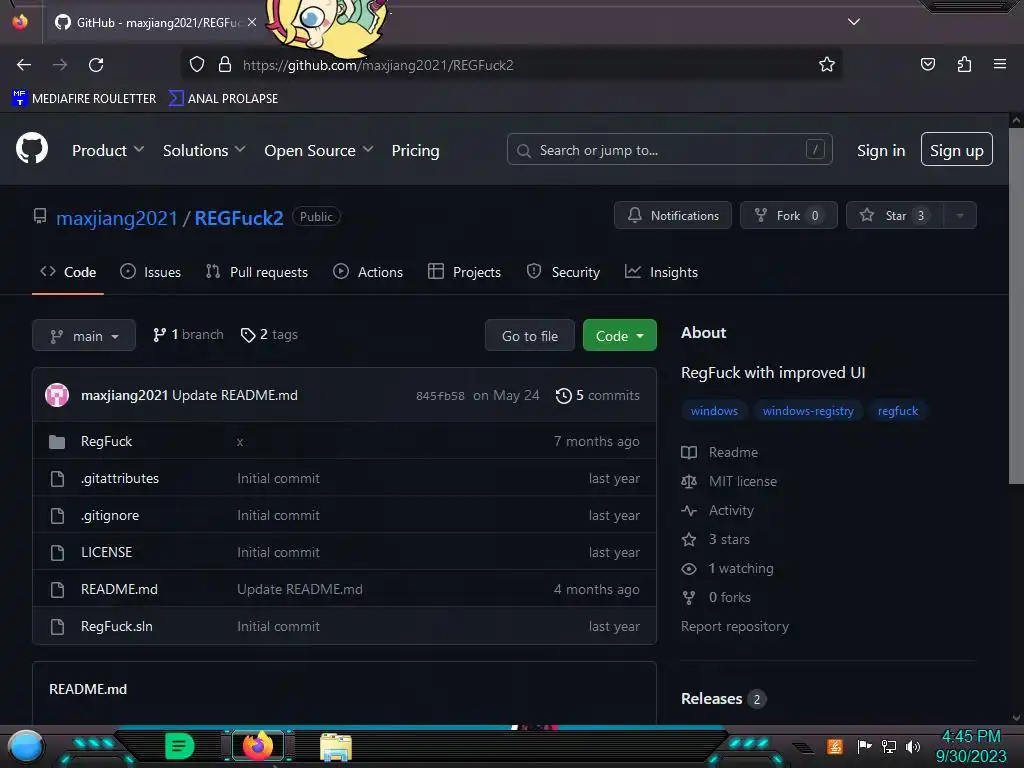Open the Activity link in About
The height and width of the screenshot is (768, 1024).
point(718,510)
